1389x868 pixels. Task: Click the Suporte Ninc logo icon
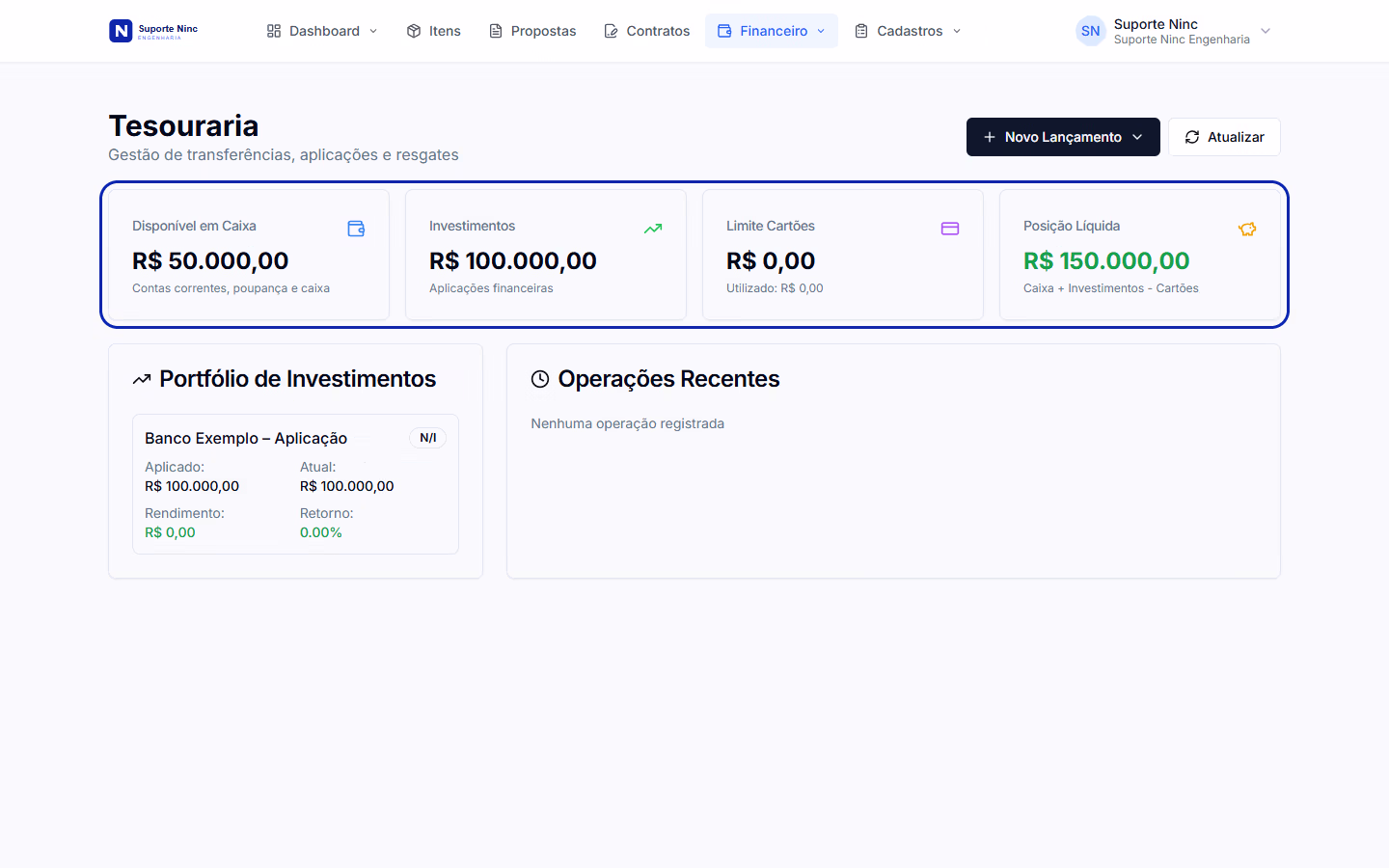[121, 31]
